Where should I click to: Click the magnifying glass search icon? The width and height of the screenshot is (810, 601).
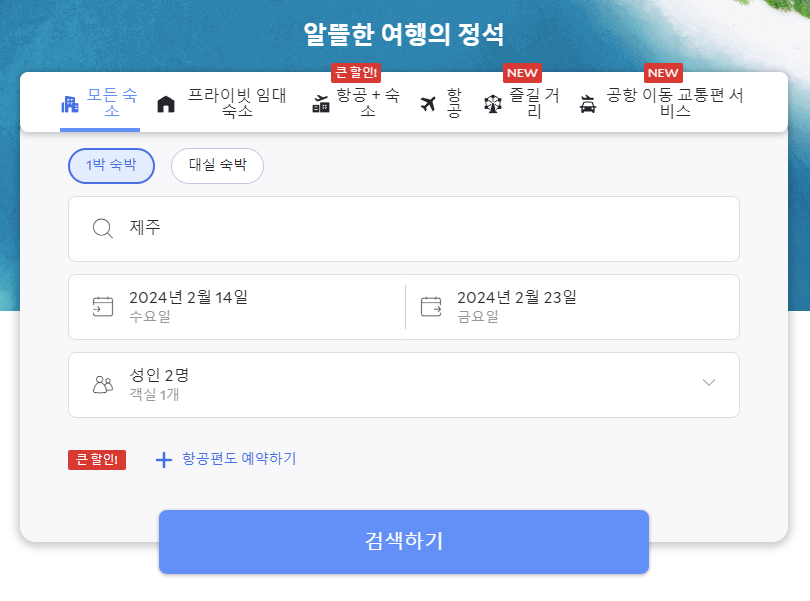tap(102, 228)
